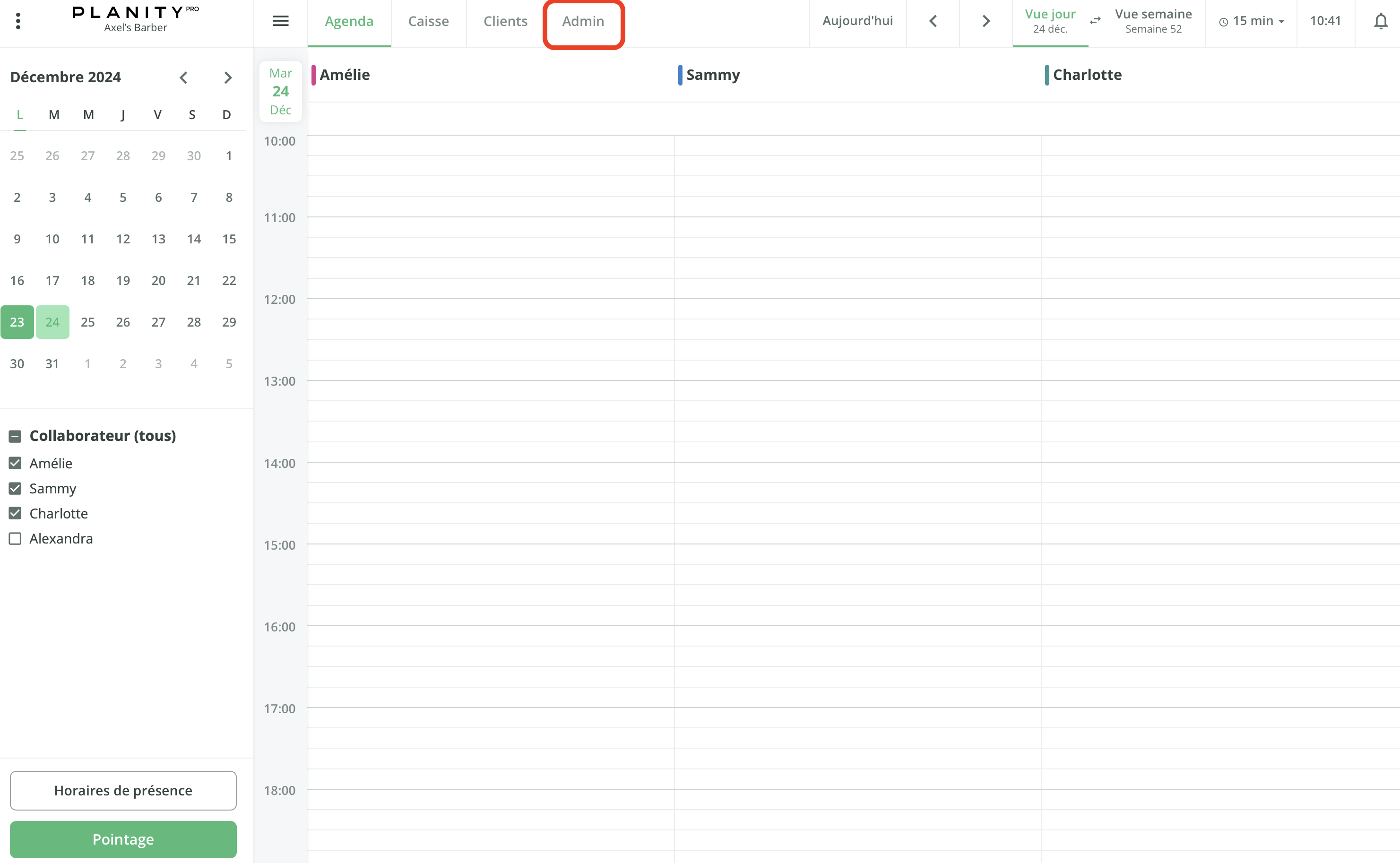Click the swap arrows between Vue jour and Vue semaine

(1095, 21)
